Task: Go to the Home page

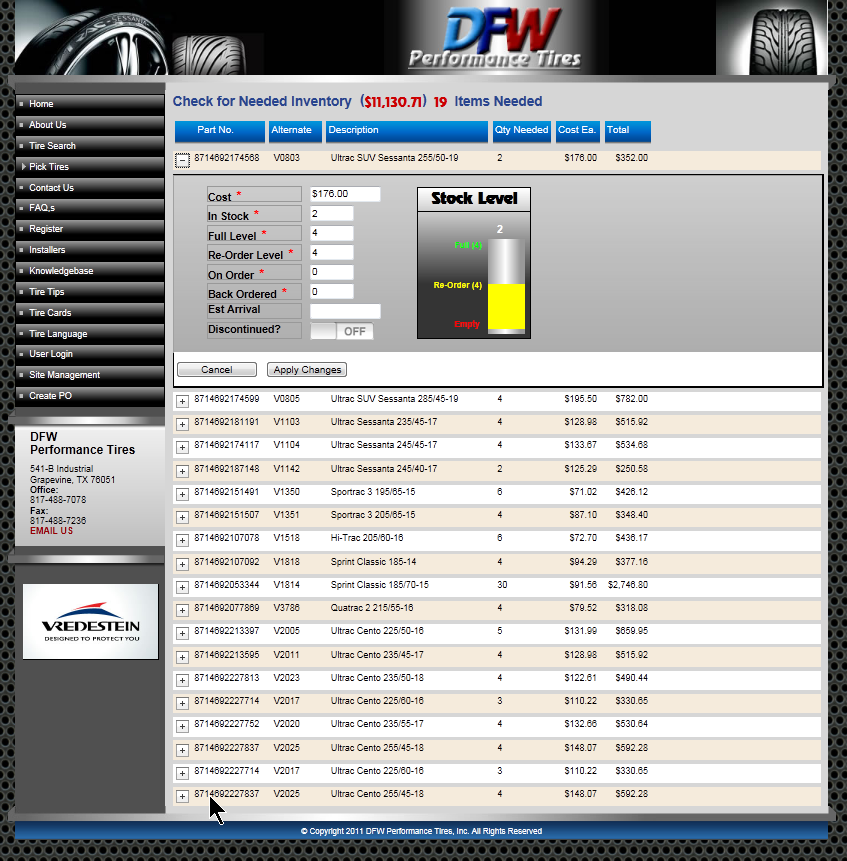Action: point(89,104)
